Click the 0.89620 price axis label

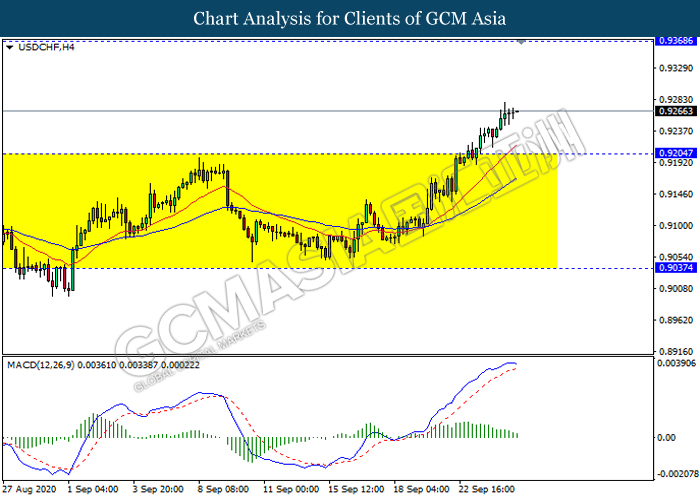(x=676, y=320)
